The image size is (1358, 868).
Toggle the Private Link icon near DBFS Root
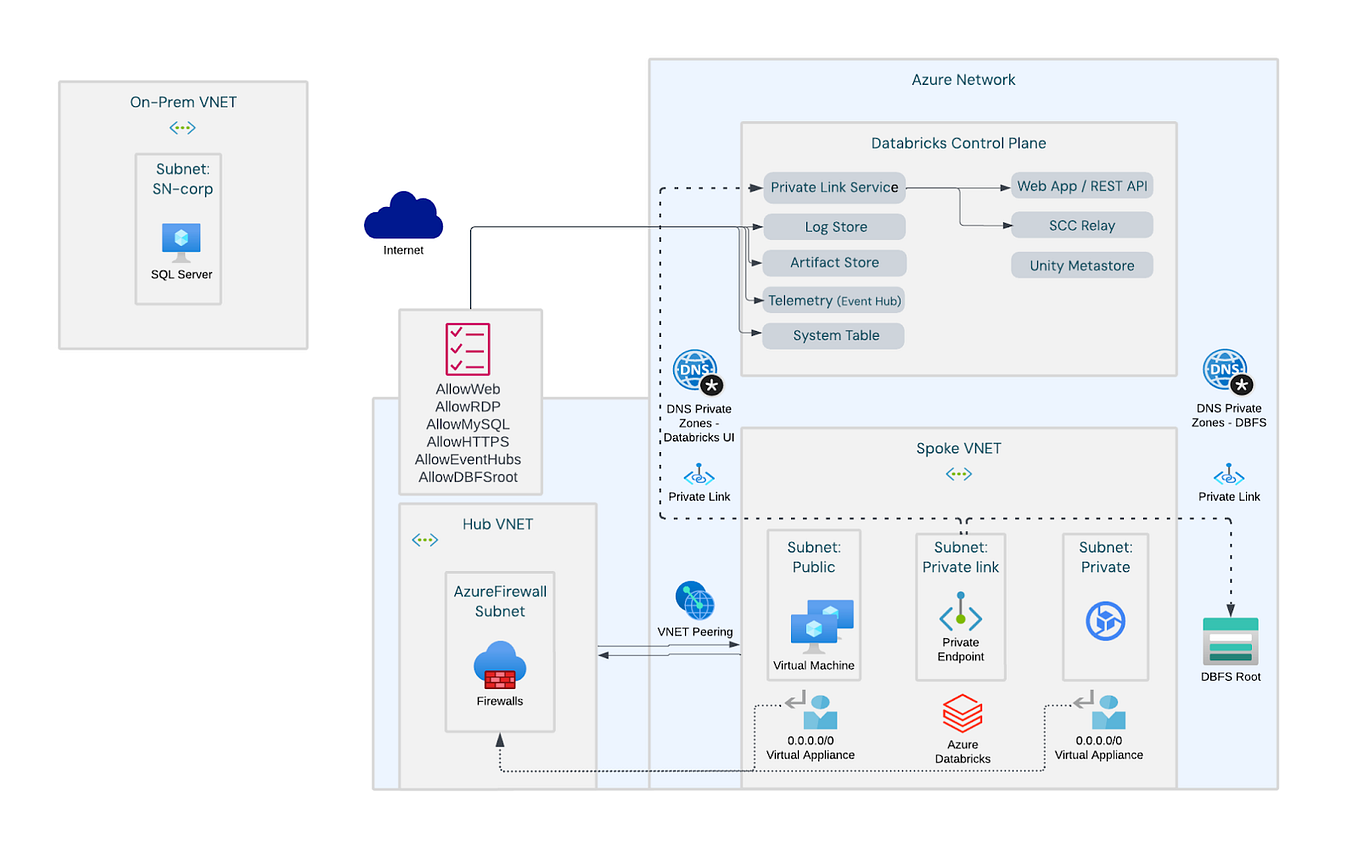[x=1229, y=477]
